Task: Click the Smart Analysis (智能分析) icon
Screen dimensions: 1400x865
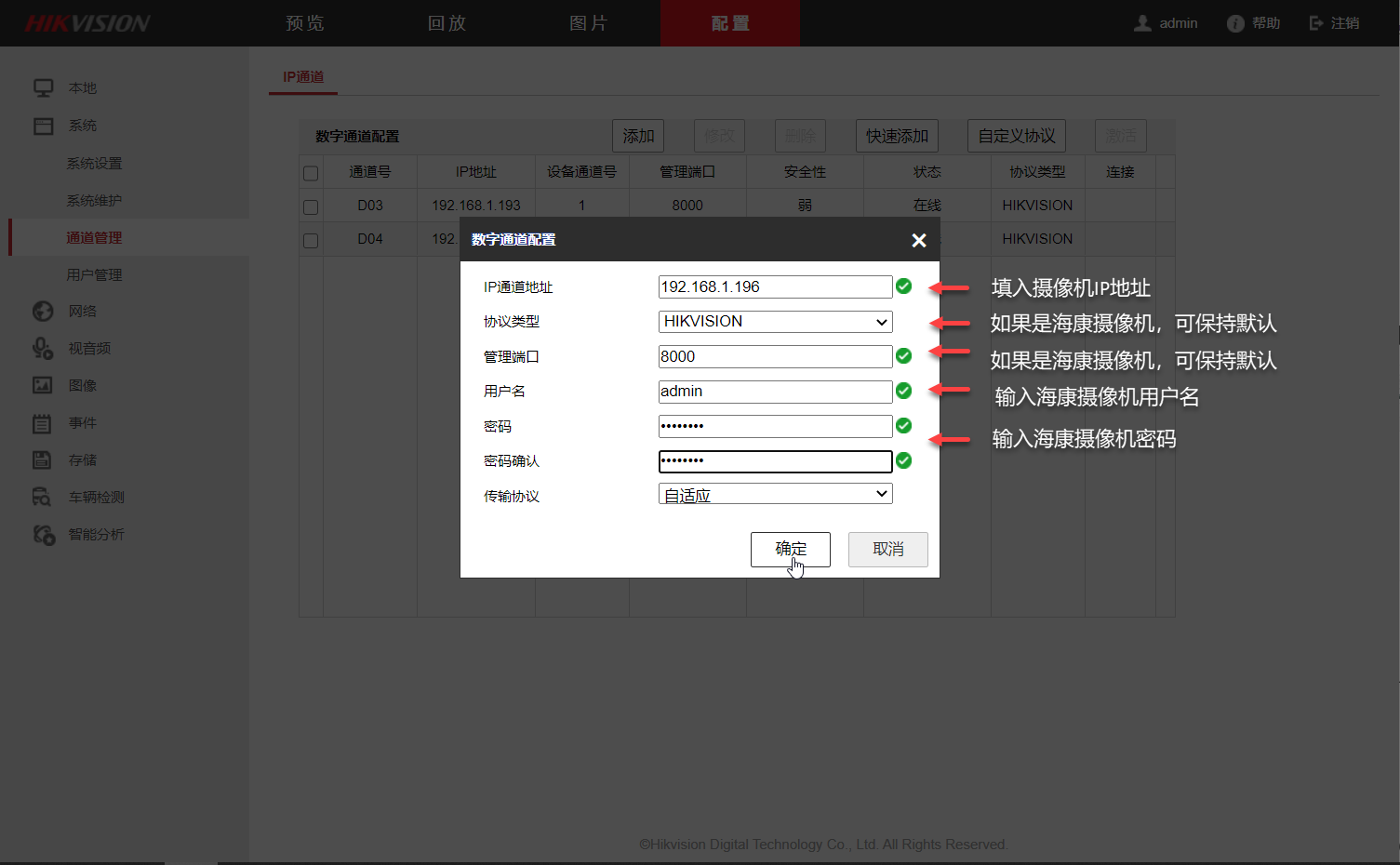Action: (44, 535)
